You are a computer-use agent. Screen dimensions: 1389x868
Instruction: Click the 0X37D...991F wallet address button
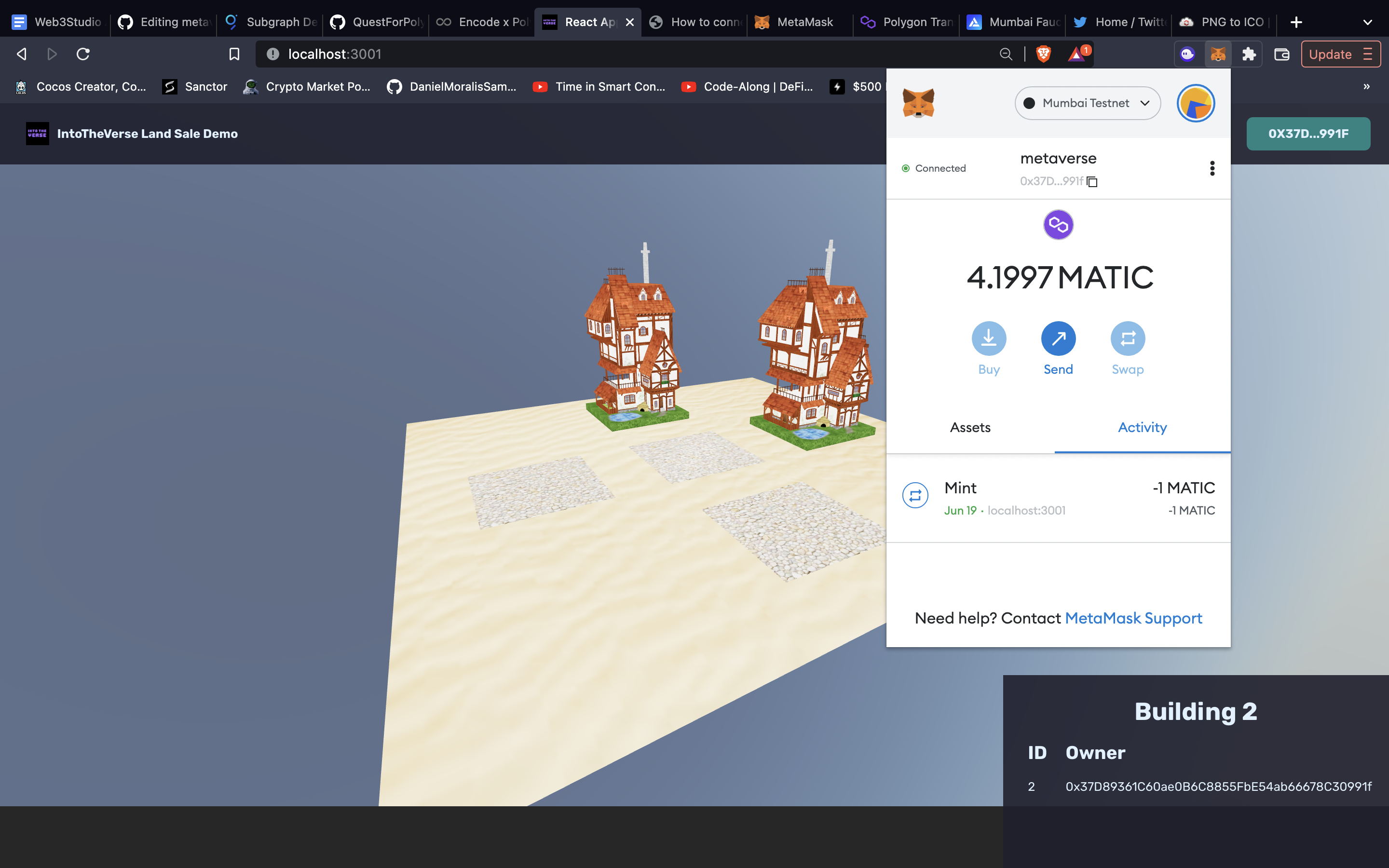pos(1308,133)
